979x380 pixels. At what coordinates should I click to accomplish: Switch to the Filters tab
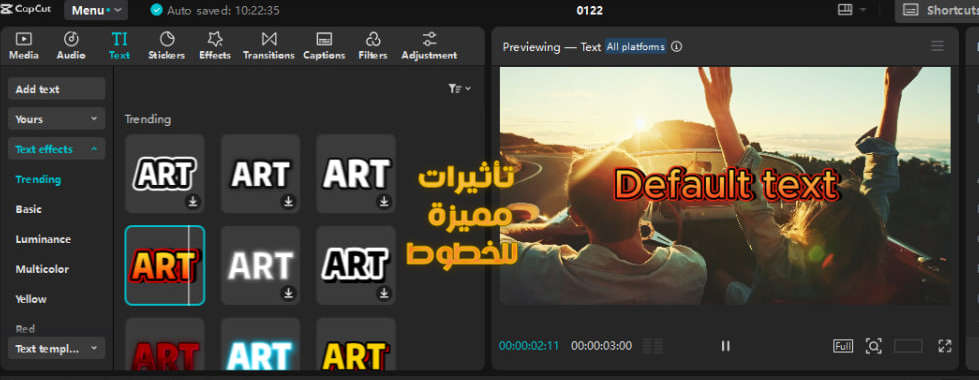[373, 46]
